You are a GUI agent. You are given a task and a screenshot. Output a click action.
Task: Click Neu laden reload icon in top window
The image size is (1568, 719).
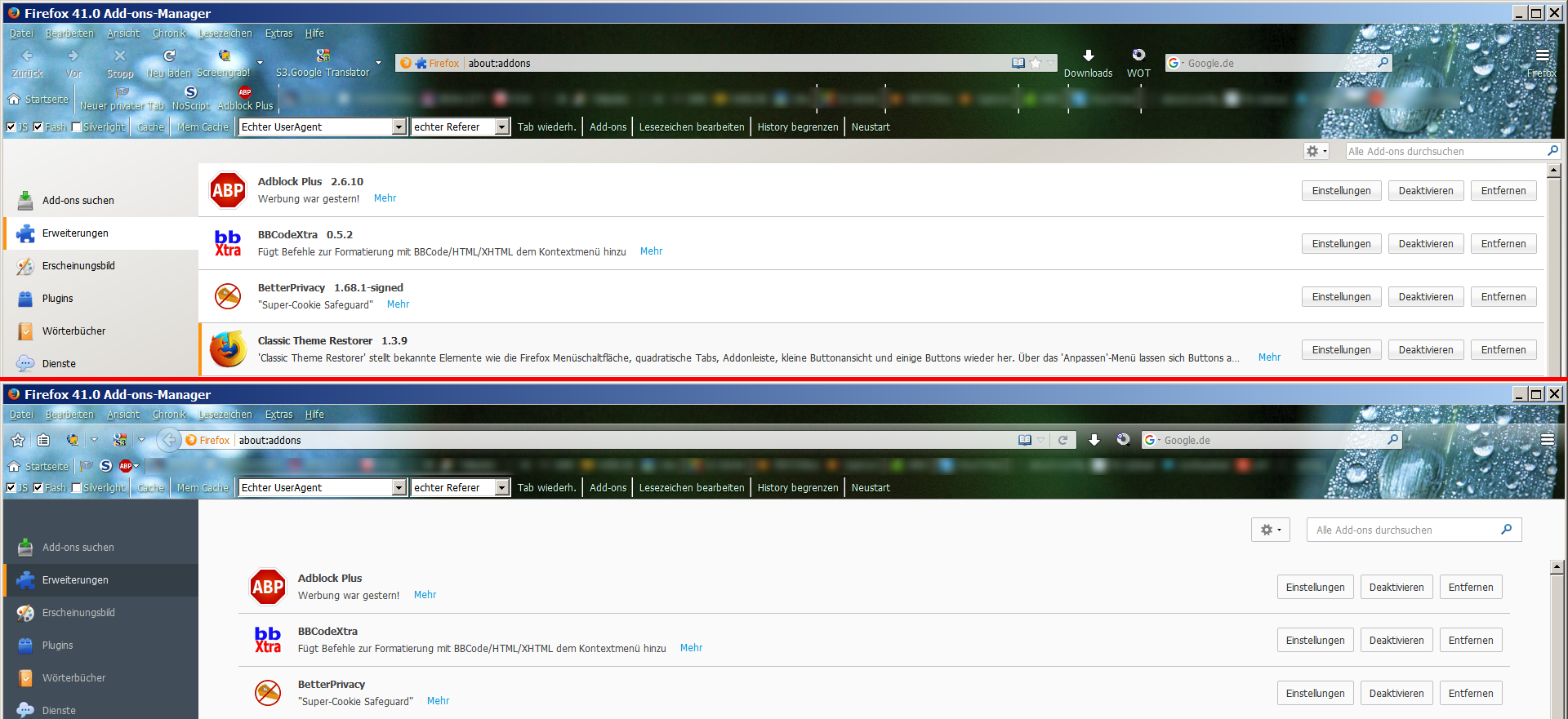click(x=169, y=56)
